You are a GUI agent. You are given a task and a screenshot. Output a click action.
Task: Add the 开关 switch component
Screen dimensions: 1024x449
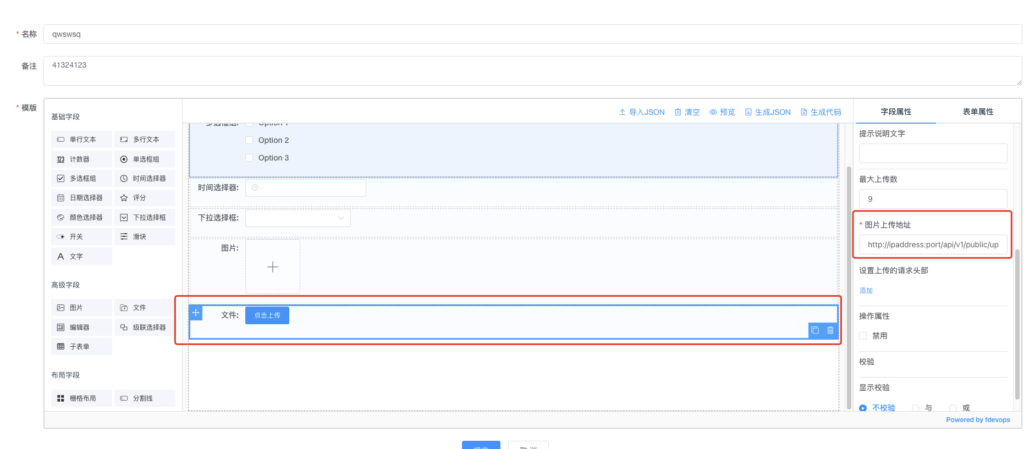[82, 237]
